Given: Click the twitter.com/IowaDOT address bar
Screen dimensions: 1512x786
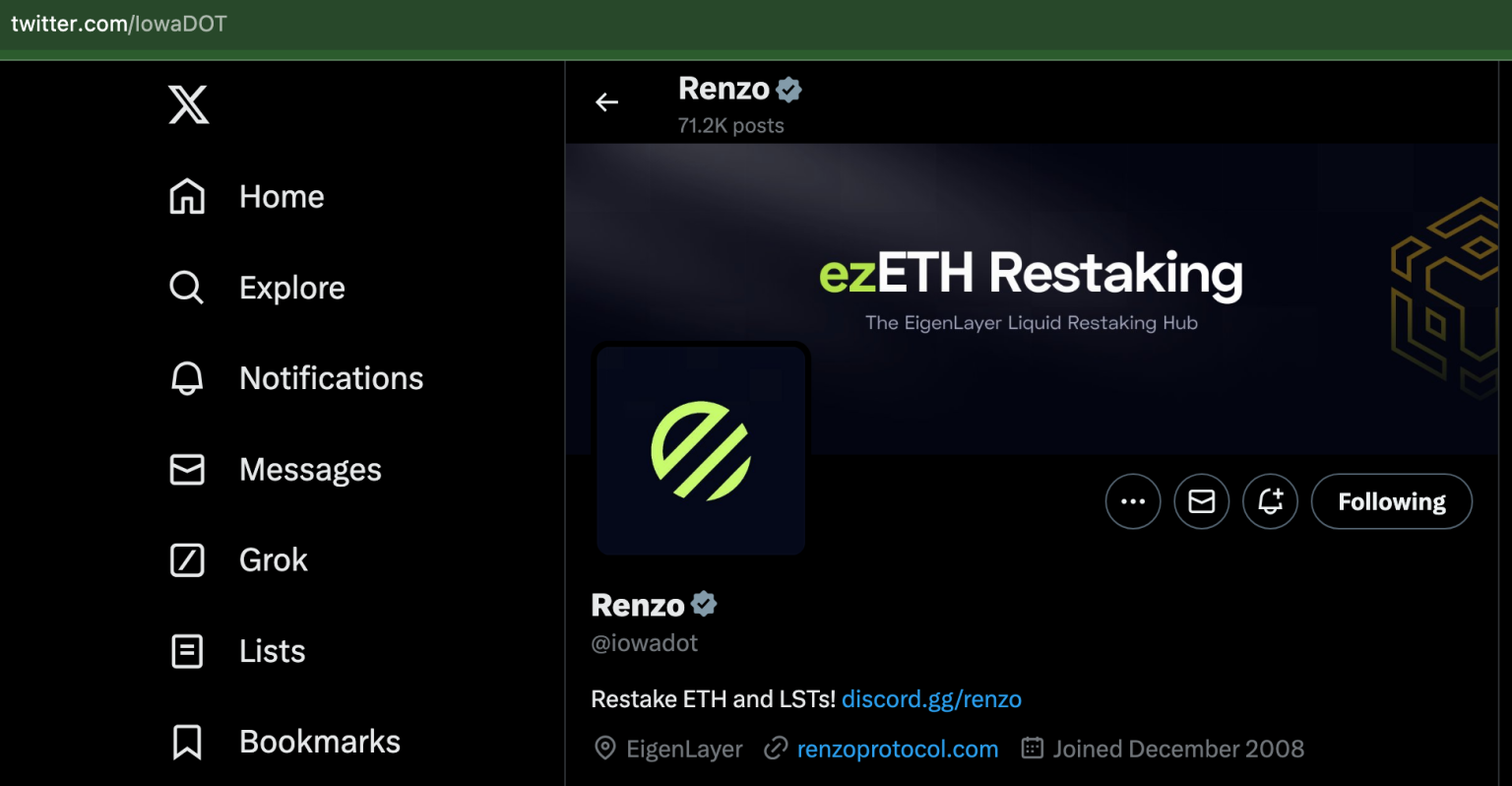Looking at the screenshot, I should (x=119, y=24).
